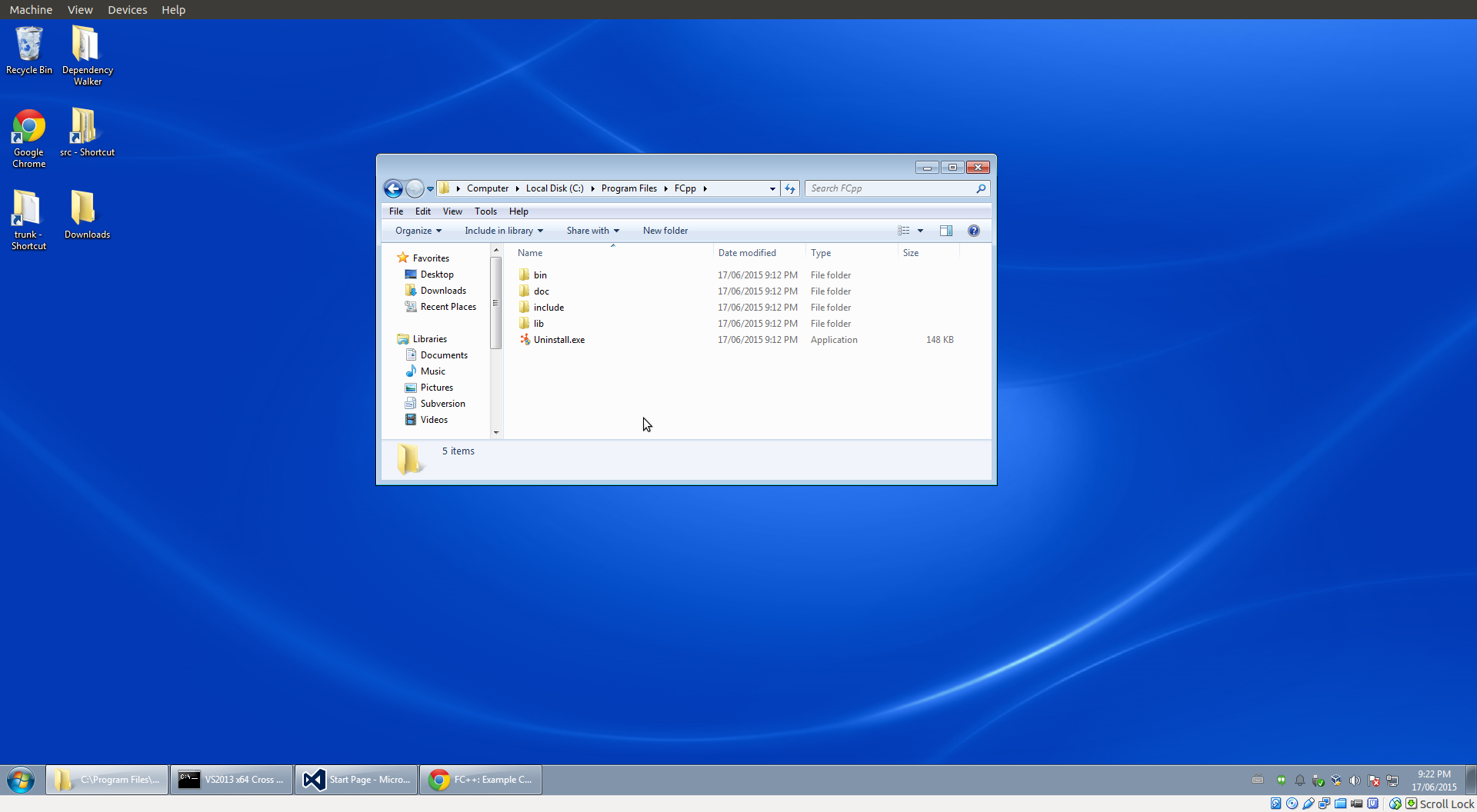Screen dimensions: 1477x812
Task: Open the change view options arrow
Action: click(920, 231)
